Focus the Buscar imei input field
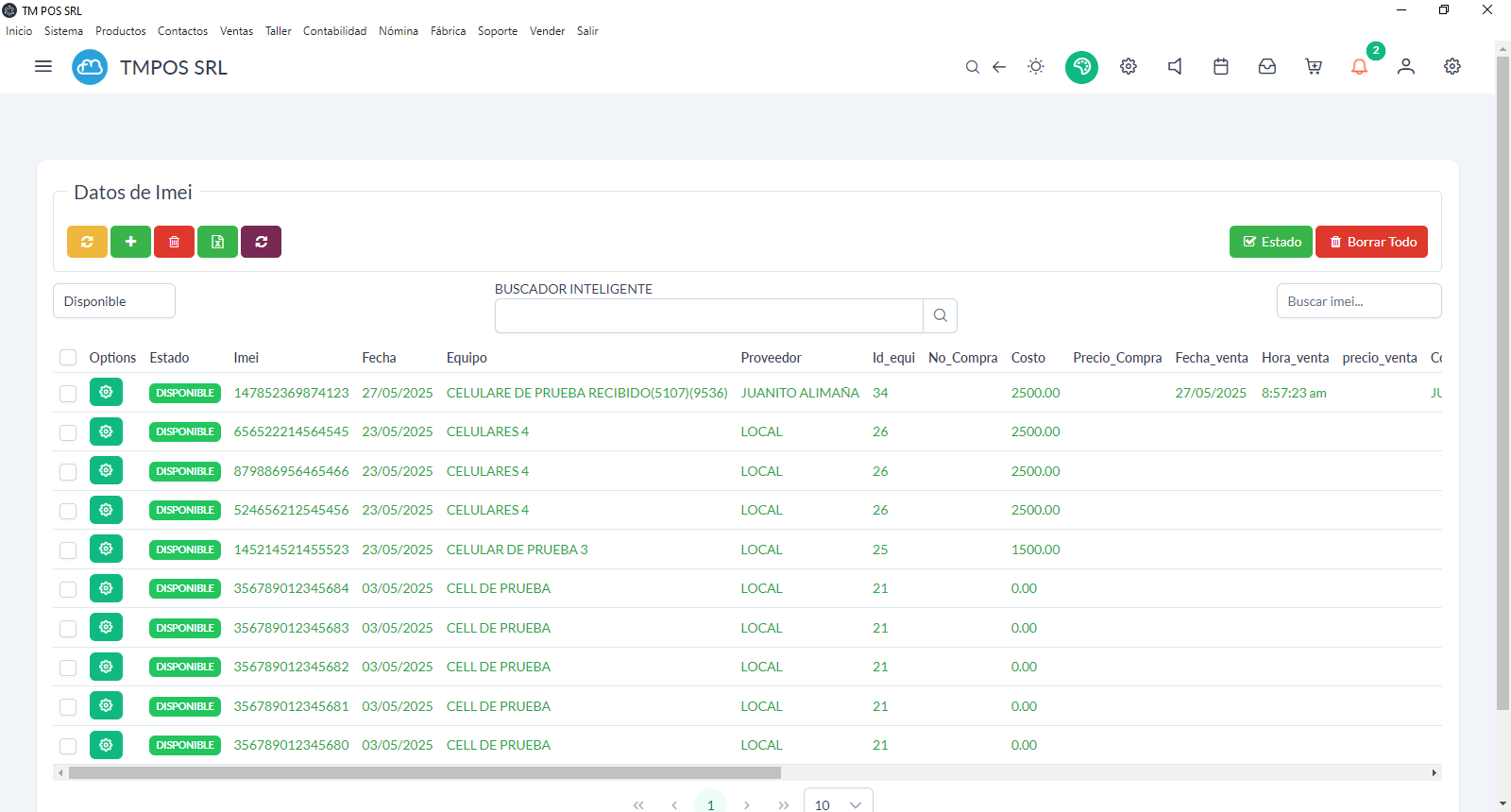The width and height of the screenshot is (1511, 812). click(x=1359, y=301)
